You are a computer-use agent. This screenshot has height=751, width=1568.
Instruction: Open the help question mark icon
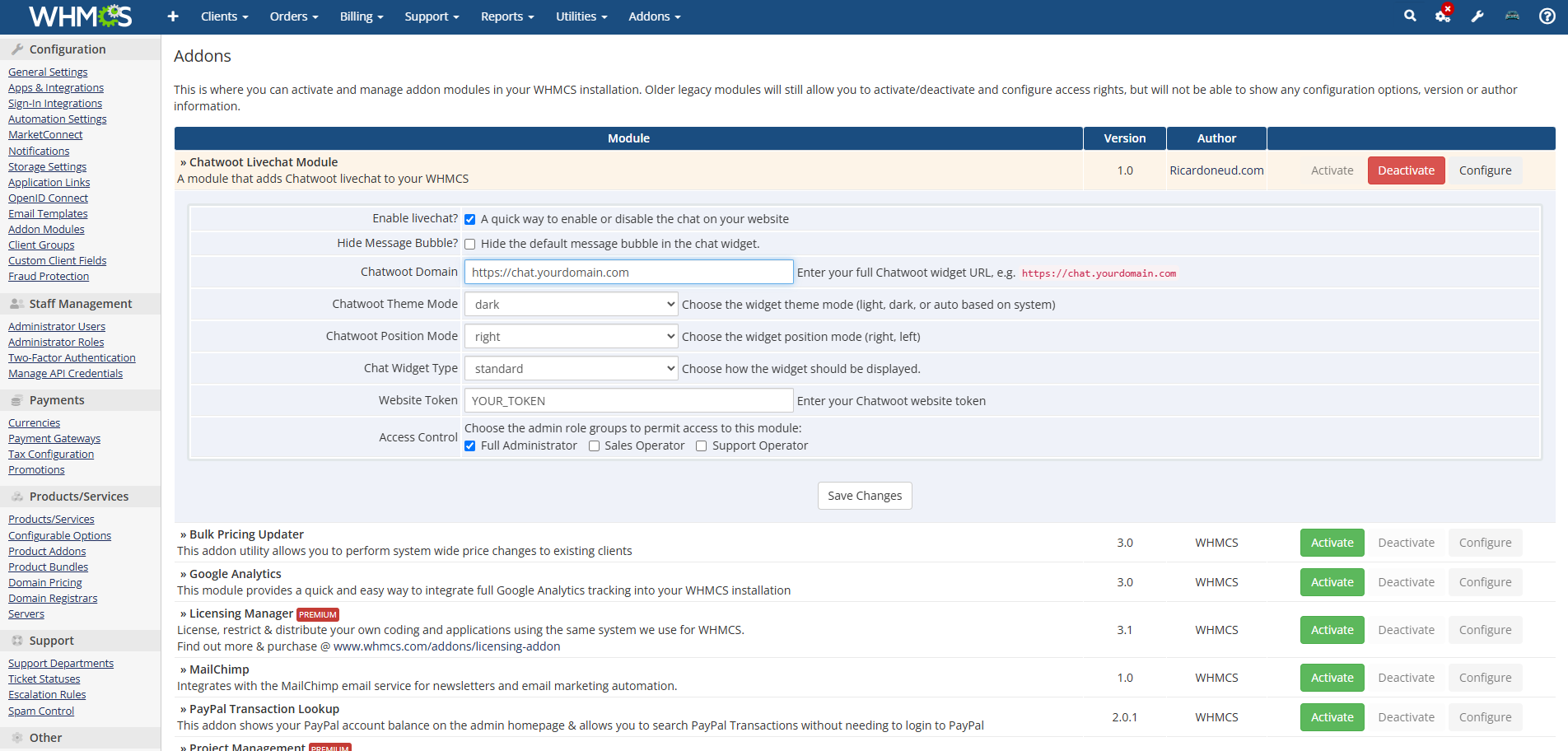[x=1547, y=16]
